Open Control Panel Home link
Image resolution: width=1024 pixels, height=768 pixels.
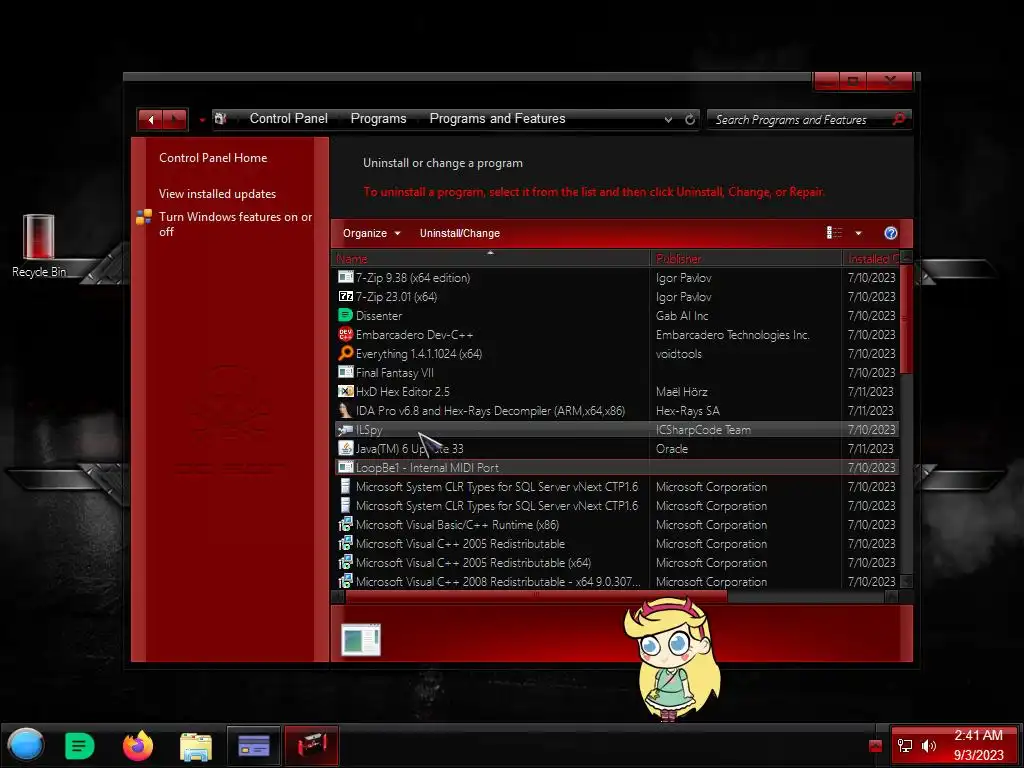click(213, 157)
